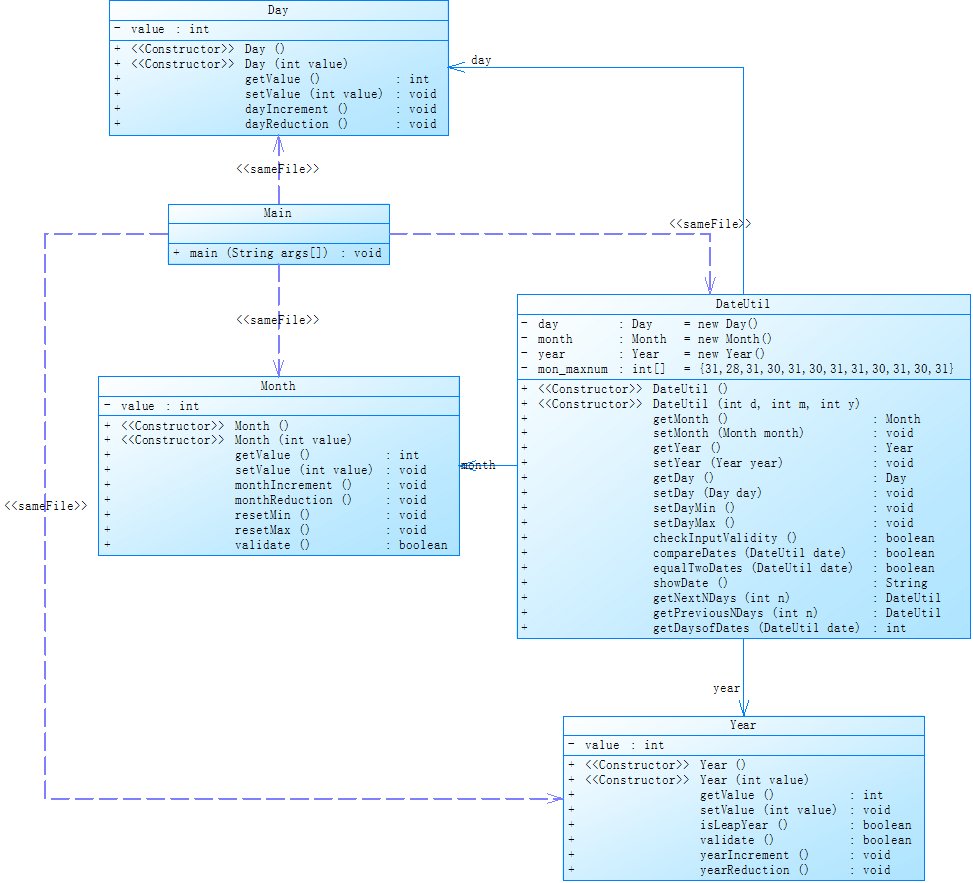Image resolution: width=973 pixels, height=883 pixels.
Task: Select the Month class title
Action: (x=278, y=386)
